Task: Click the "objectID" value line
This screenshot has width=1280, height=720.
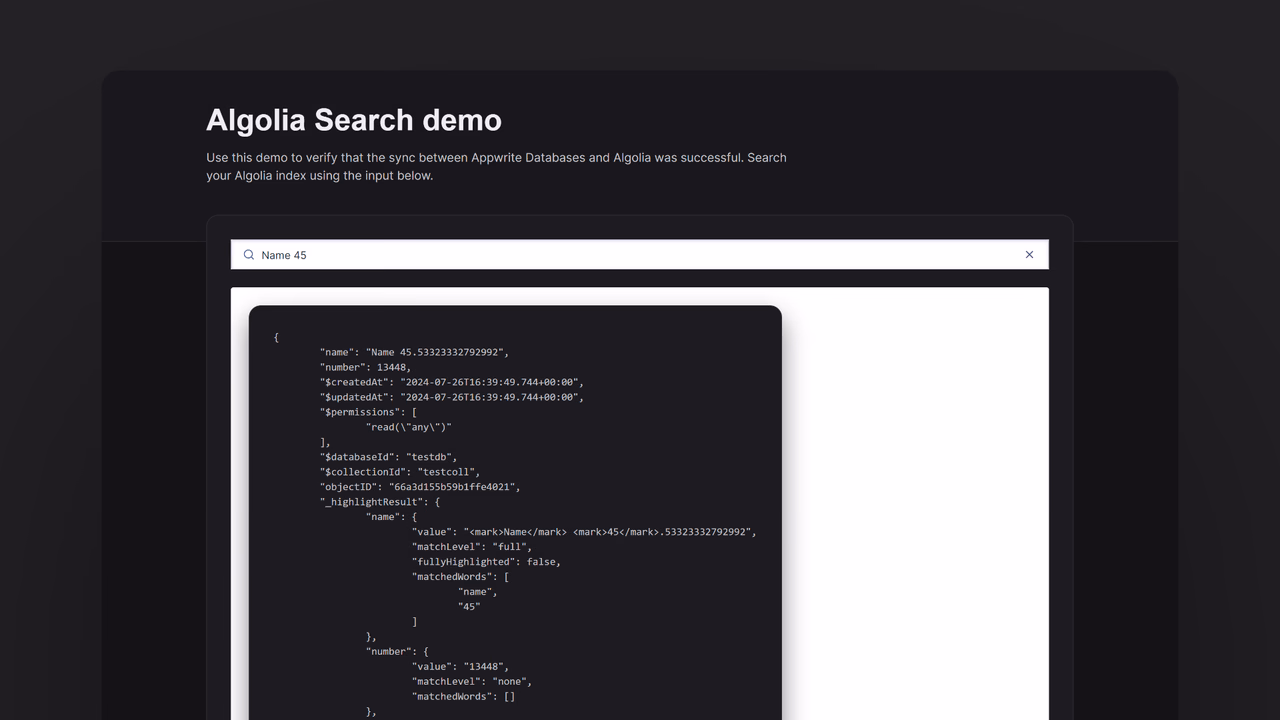Action: point(420,487)
